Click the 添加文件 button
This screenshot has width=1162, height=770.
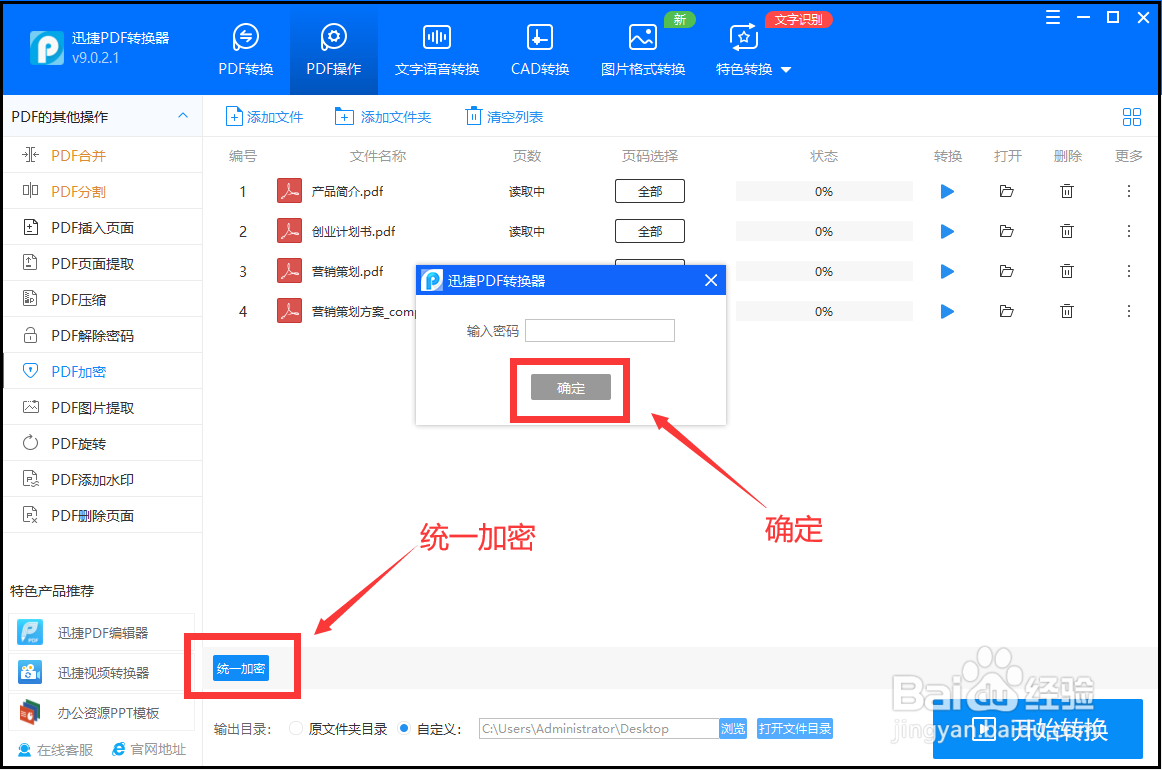[265, 116]
